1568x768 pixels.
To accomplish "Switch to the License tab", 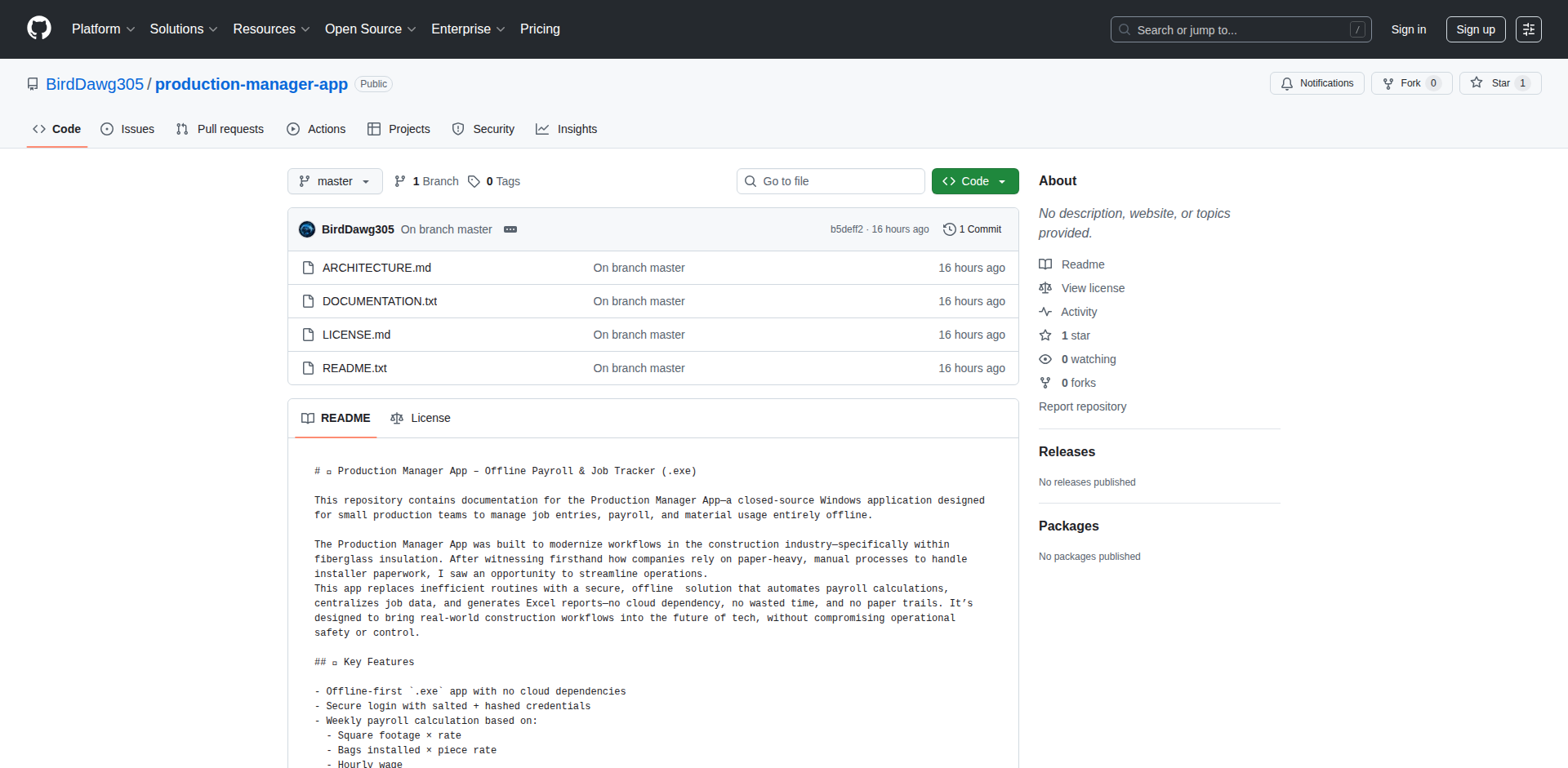I will click(x=421, y=418).
